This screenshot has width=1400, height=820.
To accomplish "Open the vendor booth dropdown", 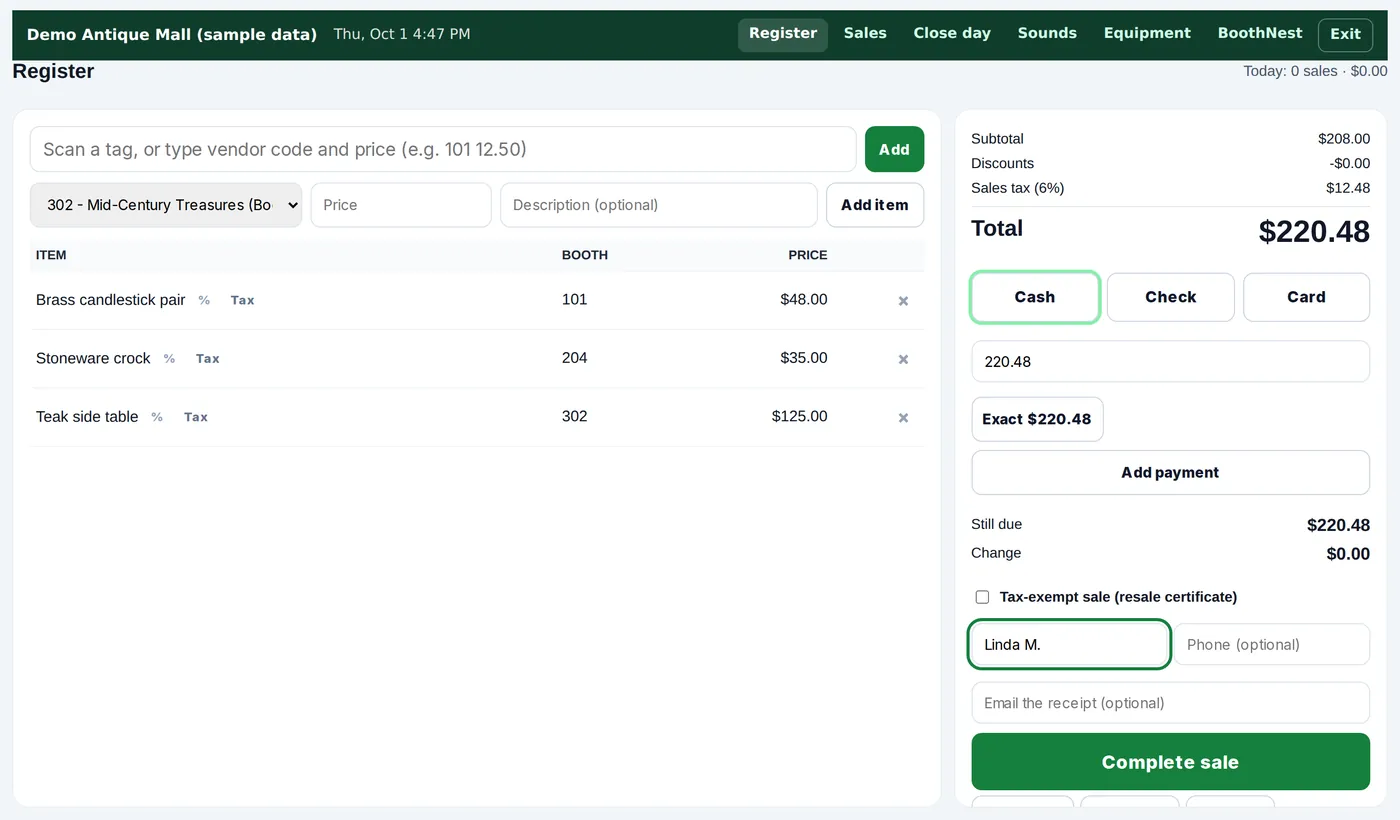I will click(x=166, y=205).
